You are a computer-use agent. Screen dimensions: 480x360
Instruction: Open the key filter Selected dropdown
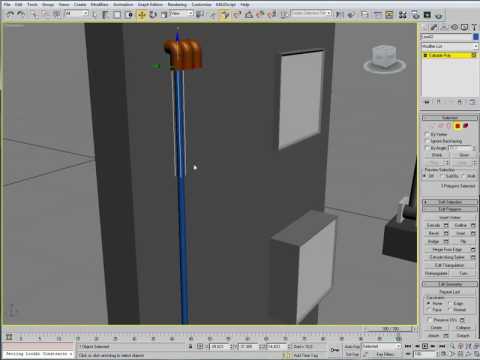click(381, 346)
